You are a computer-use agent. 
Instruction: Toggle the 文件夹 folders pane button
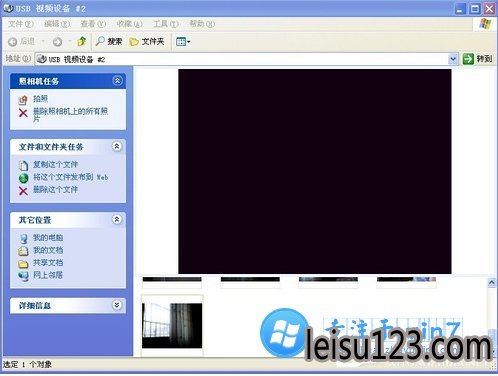click(x=147, y=41)
